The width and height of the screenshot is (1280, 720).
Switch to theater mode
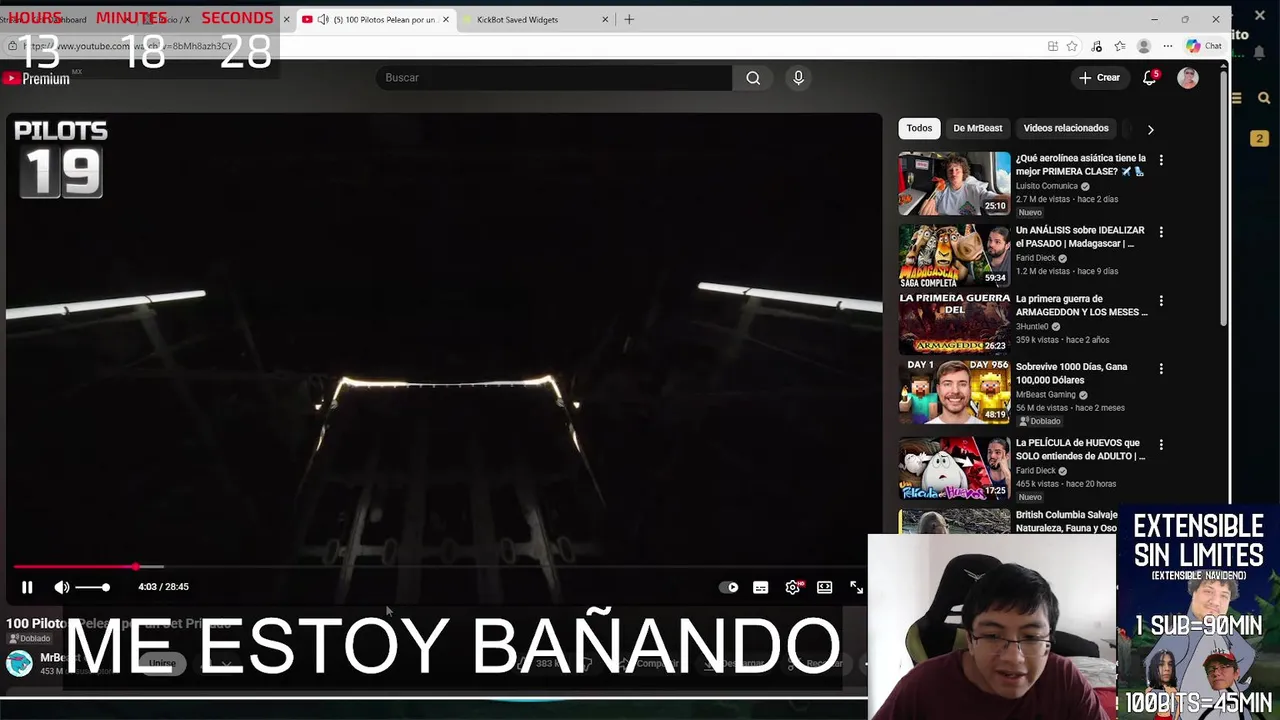[x=824, y=587]
